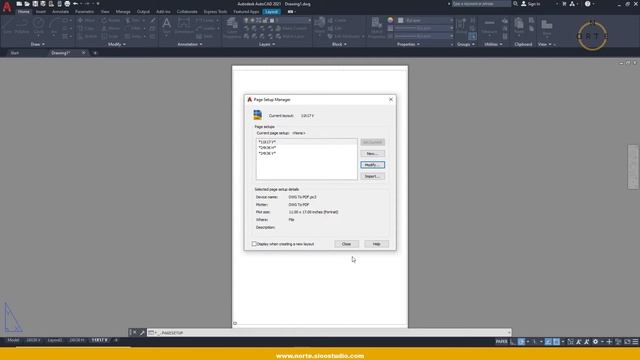This screenshot has width=640, height=360.
Task: Open the gear Workspace Switching icon in status bar
Action: [x=596, y=342]
